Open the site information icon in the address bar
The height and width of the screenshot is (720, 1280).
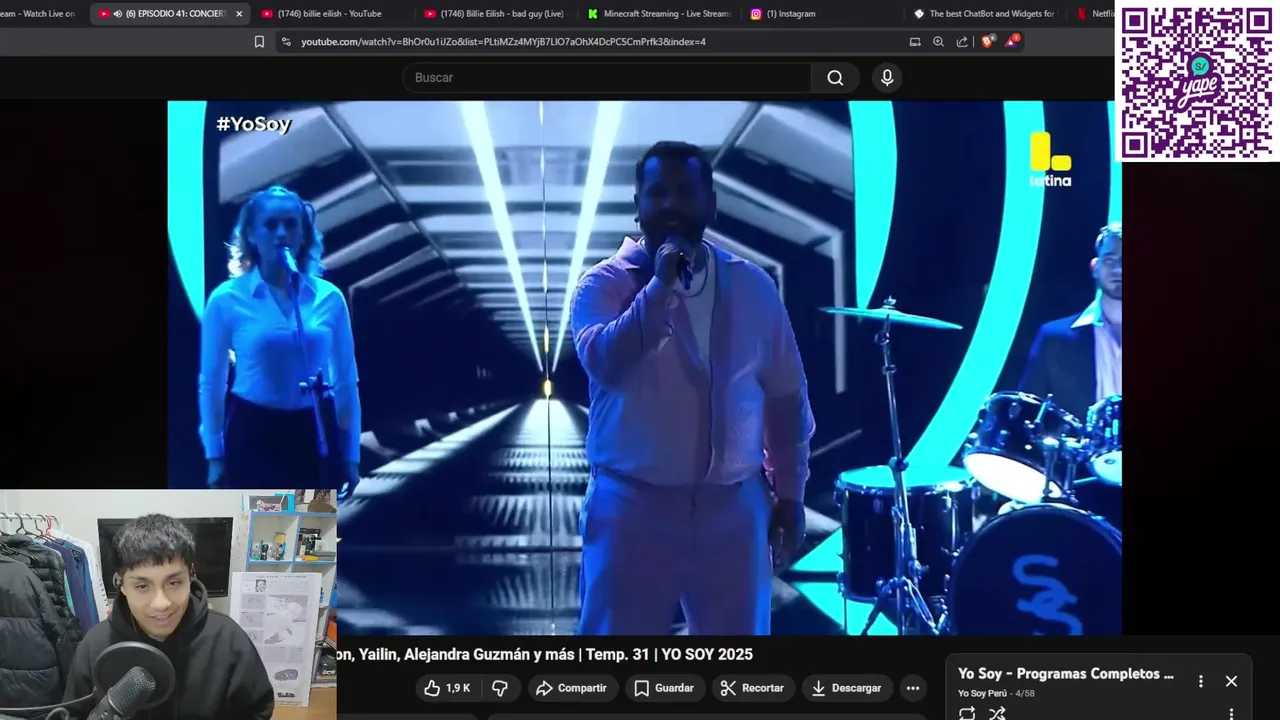click(286, 42)
